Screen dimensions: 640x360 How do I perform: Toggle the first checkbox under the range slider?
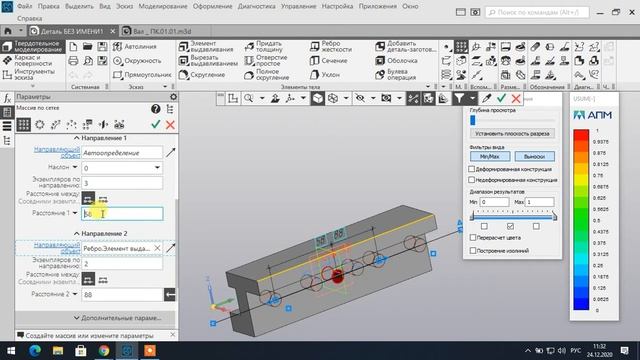pos(484,226)
